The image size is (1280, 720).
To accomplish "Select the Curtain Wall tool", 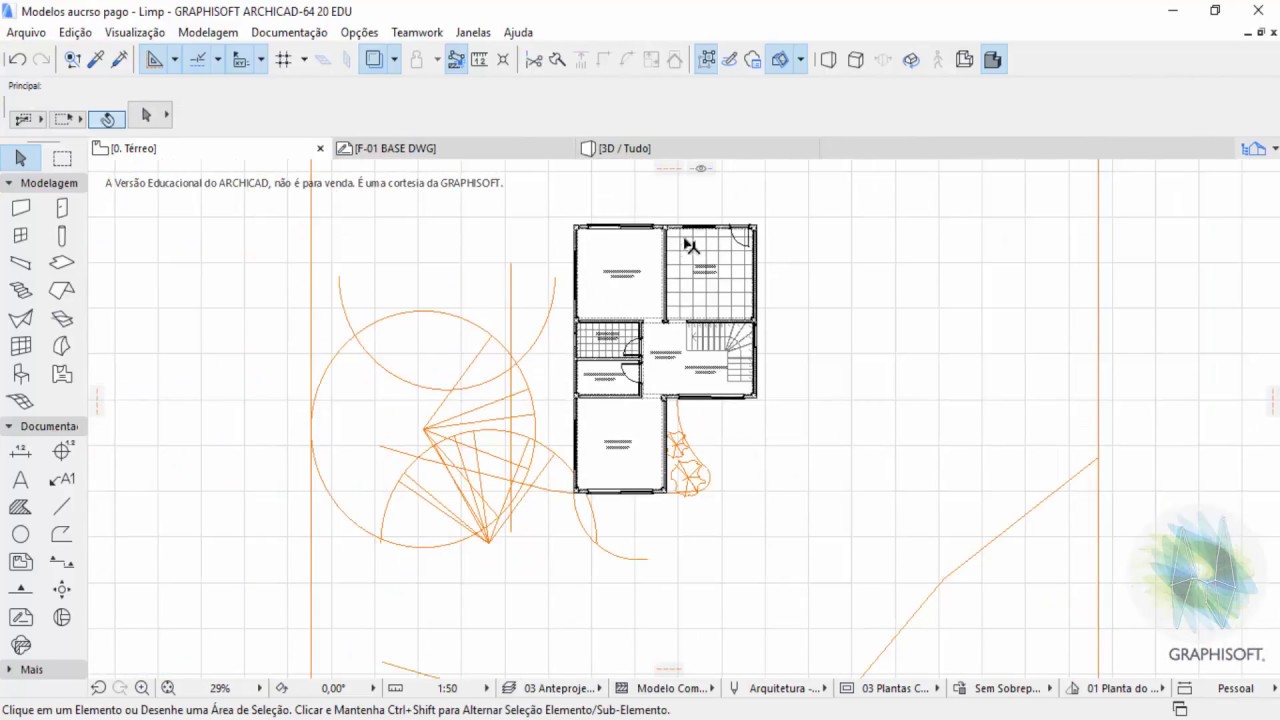I will [21, 347].
